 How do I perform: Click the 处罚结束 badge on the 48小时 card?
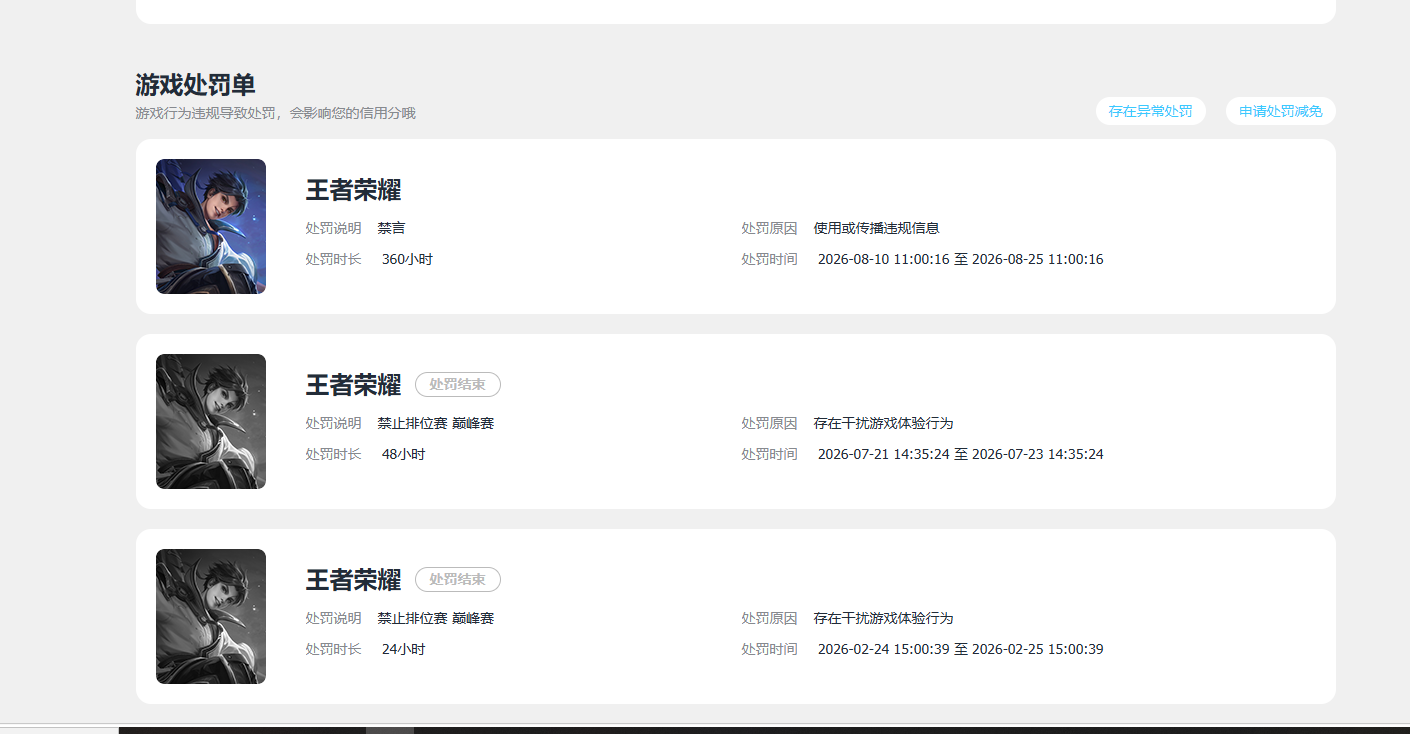(x=457, y=384)
